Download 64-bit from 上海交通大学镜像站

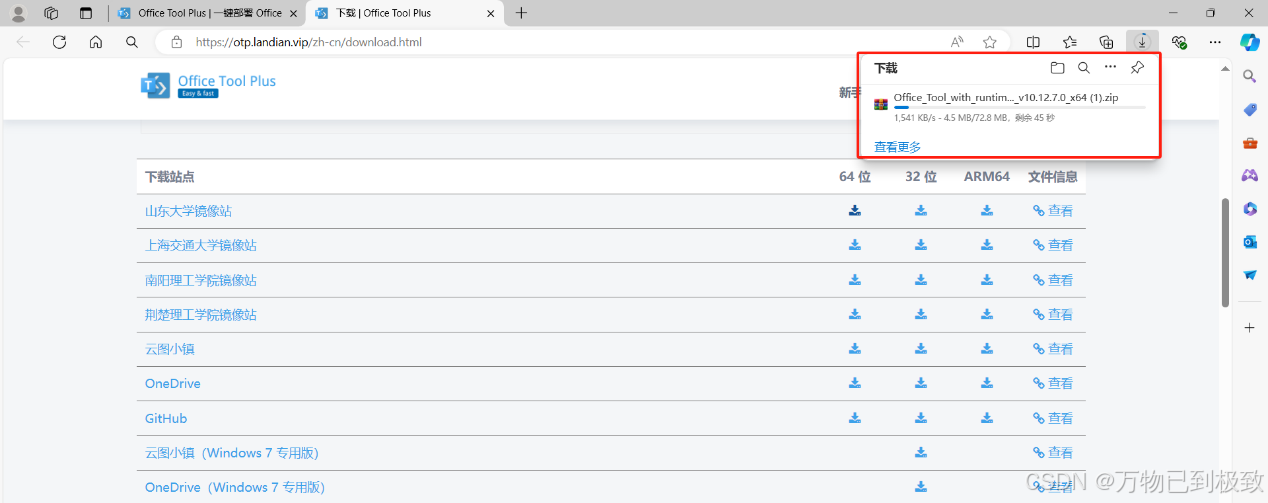[855, 245]
